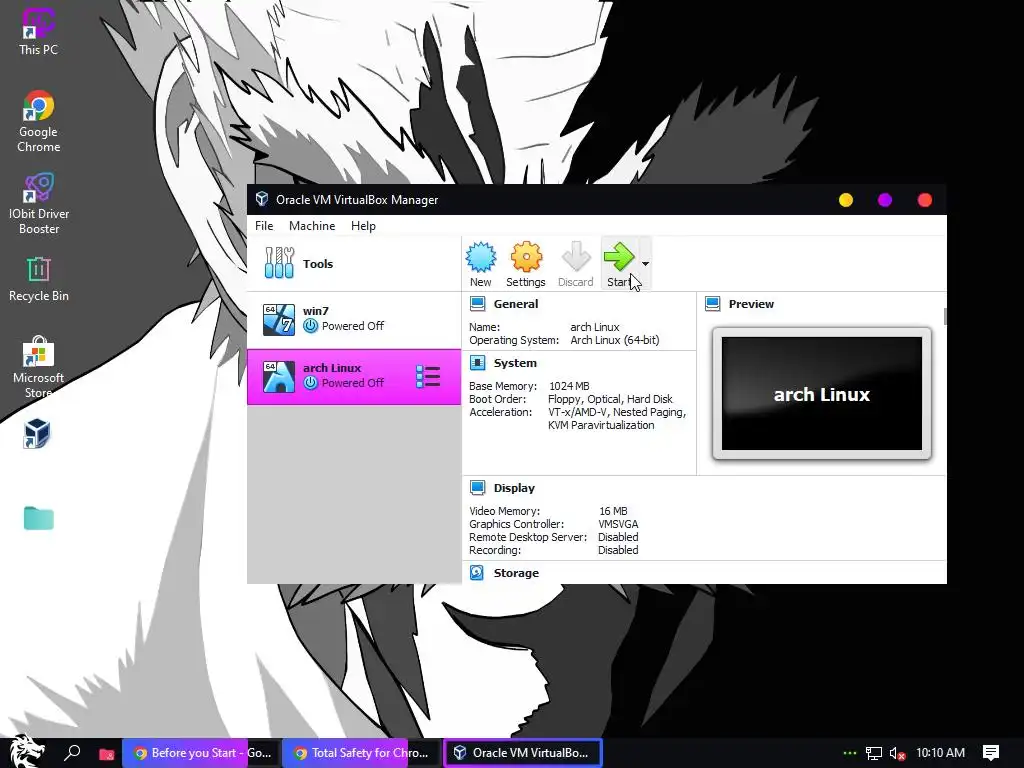
Task: Expand the Start button dropdown arrow
Action: tap(645, 264)
